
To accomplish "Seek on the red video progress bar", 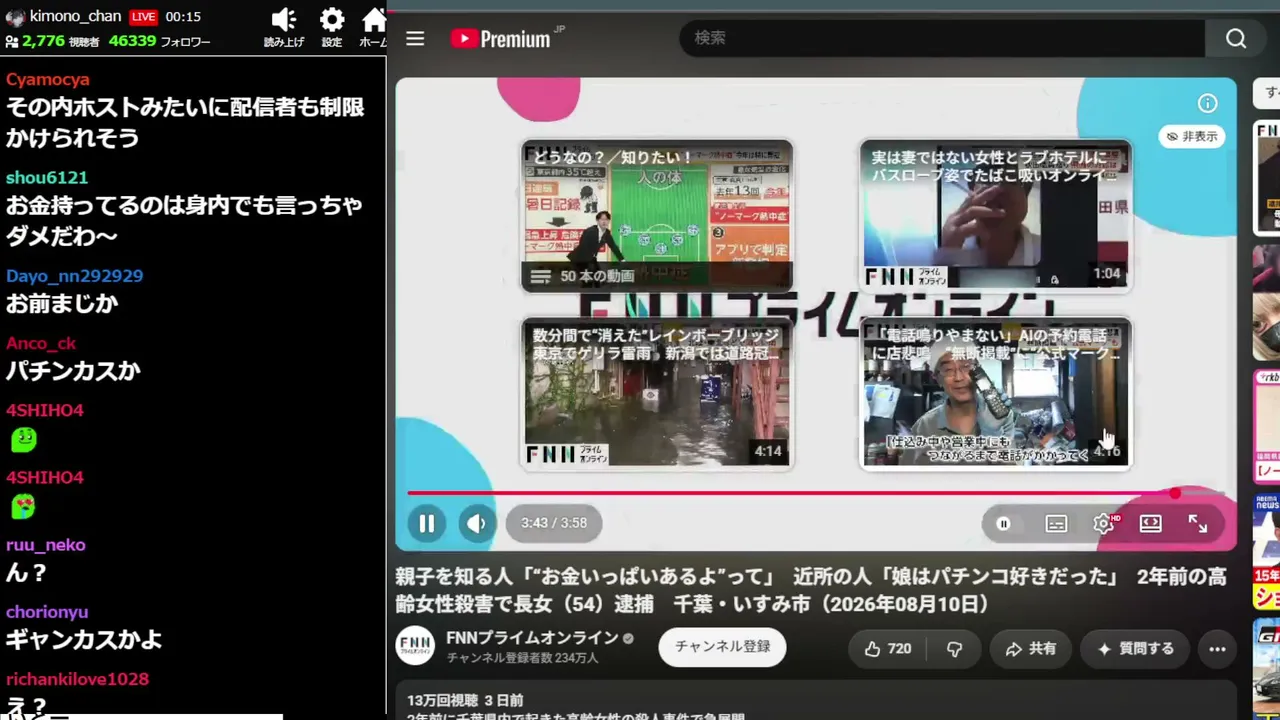I will 816,493.
